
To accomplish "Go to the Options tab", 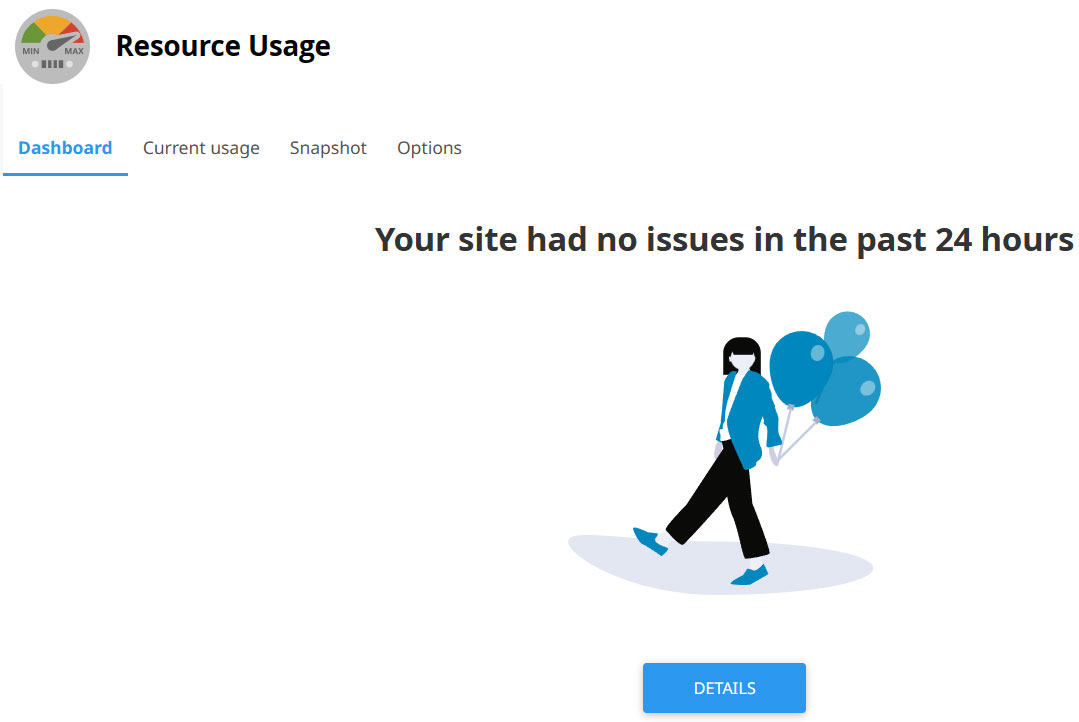I will point(429,148).
